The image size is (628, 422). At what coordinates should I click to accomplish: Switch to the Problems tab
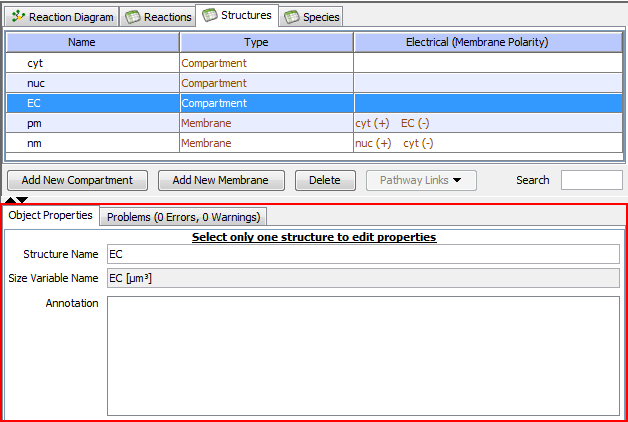click(x=183, y=217)
